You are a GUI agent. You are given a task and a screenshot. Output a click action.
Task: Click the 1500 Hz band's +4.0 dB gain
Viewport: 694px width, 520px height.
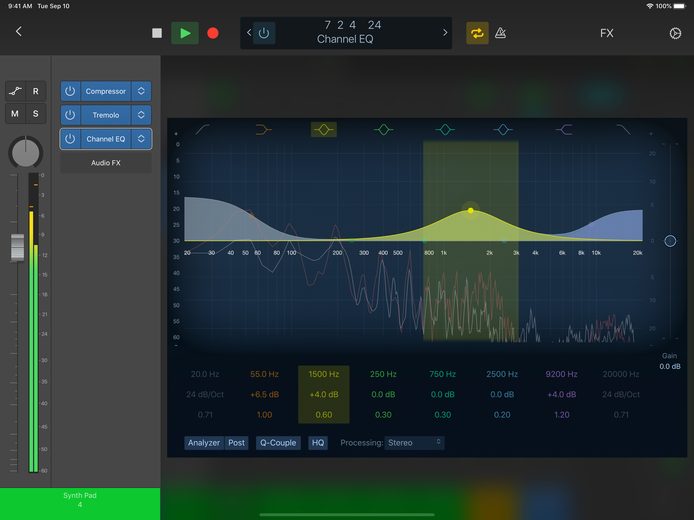pyautogui.click(x=324, y=395)
